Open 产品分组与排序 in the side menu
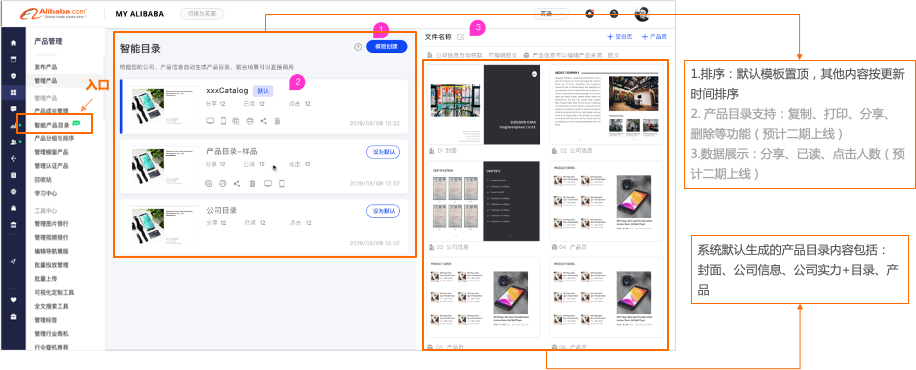The width and height of the screenshot is (916, 370). pyautogui.click(x=54, y=139)
